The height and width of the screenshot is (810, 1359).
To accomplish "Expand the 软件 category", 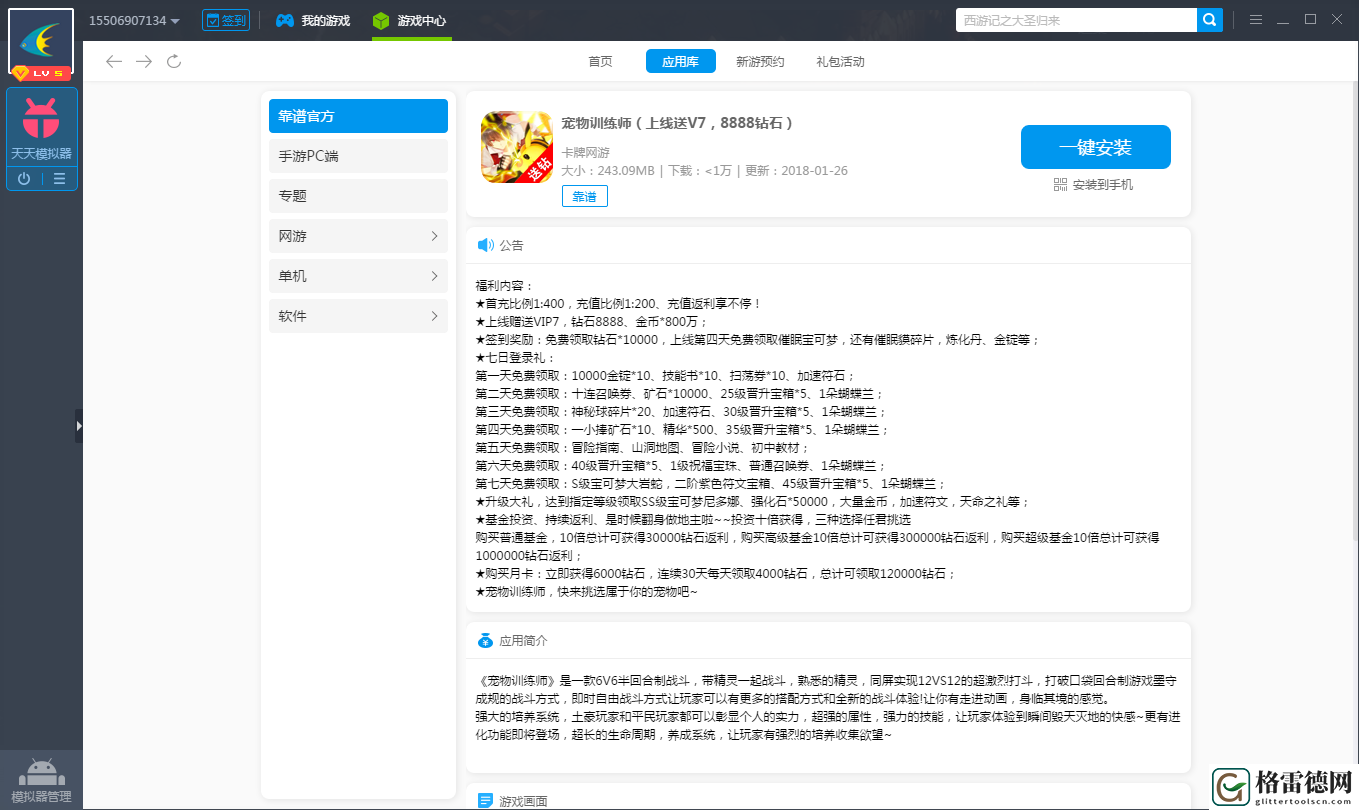I will pyautogui.click(x=358, y=316).
